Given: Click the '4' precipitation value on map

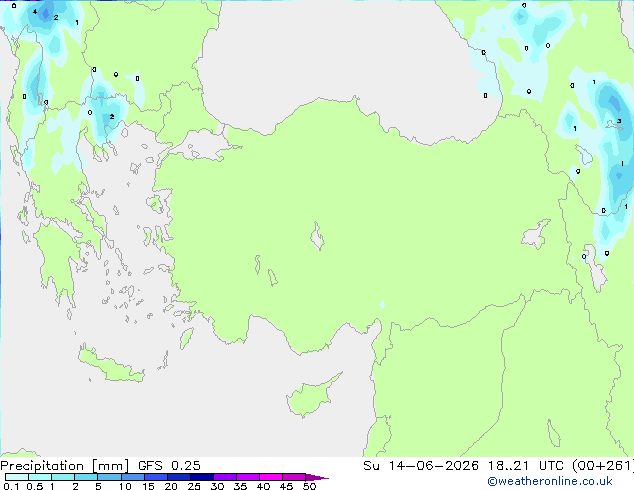Looking at the screenshot, I should click(x=35, y=12).
